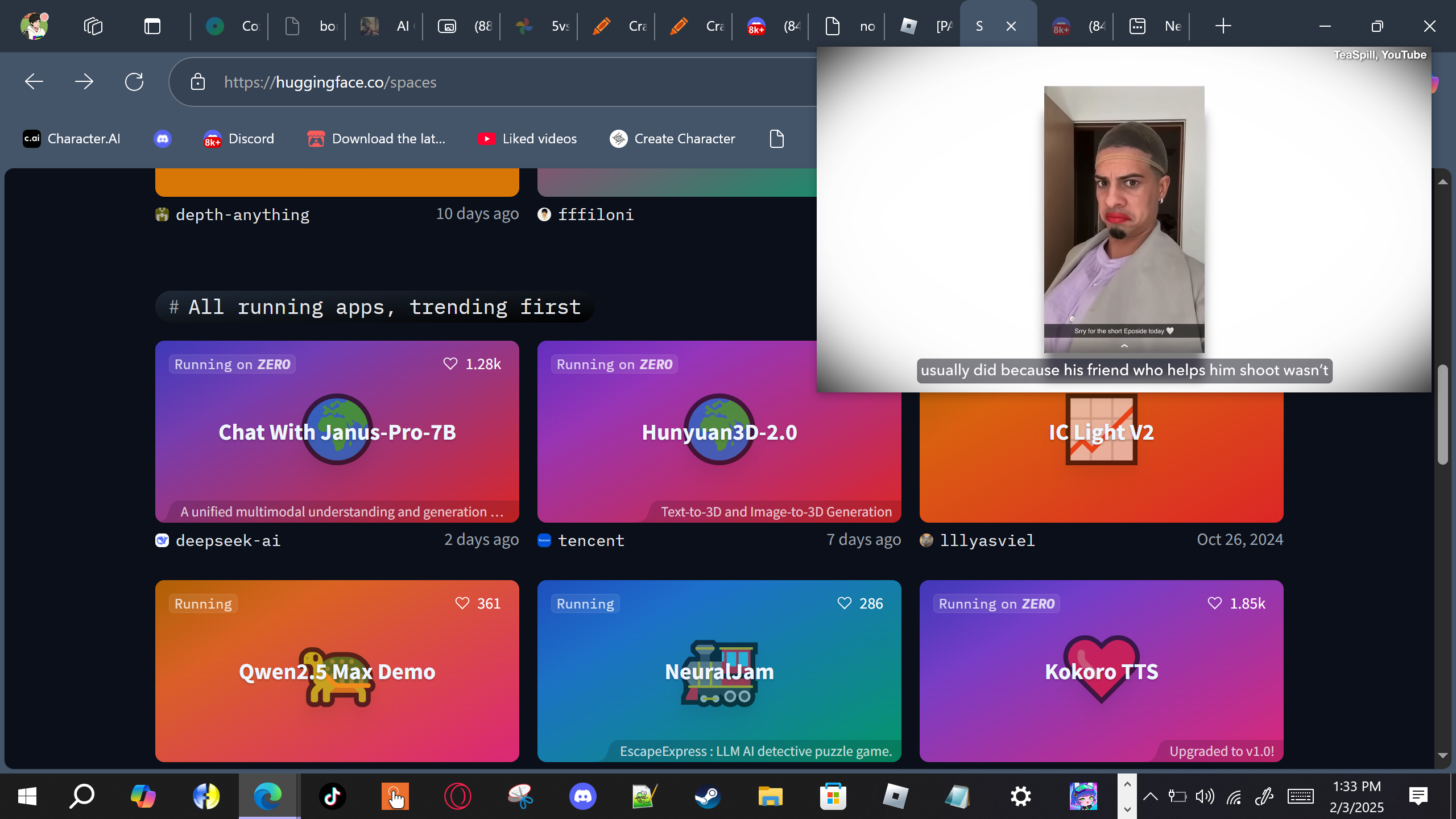
Task: Open File Explorer from the taskbar
Action: [770, 796]
